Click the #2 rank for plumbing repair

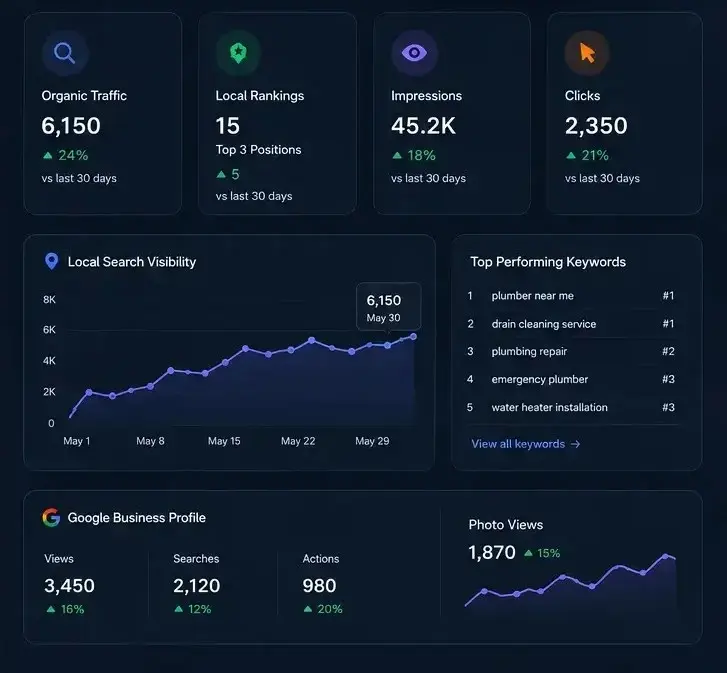(668, 351)
